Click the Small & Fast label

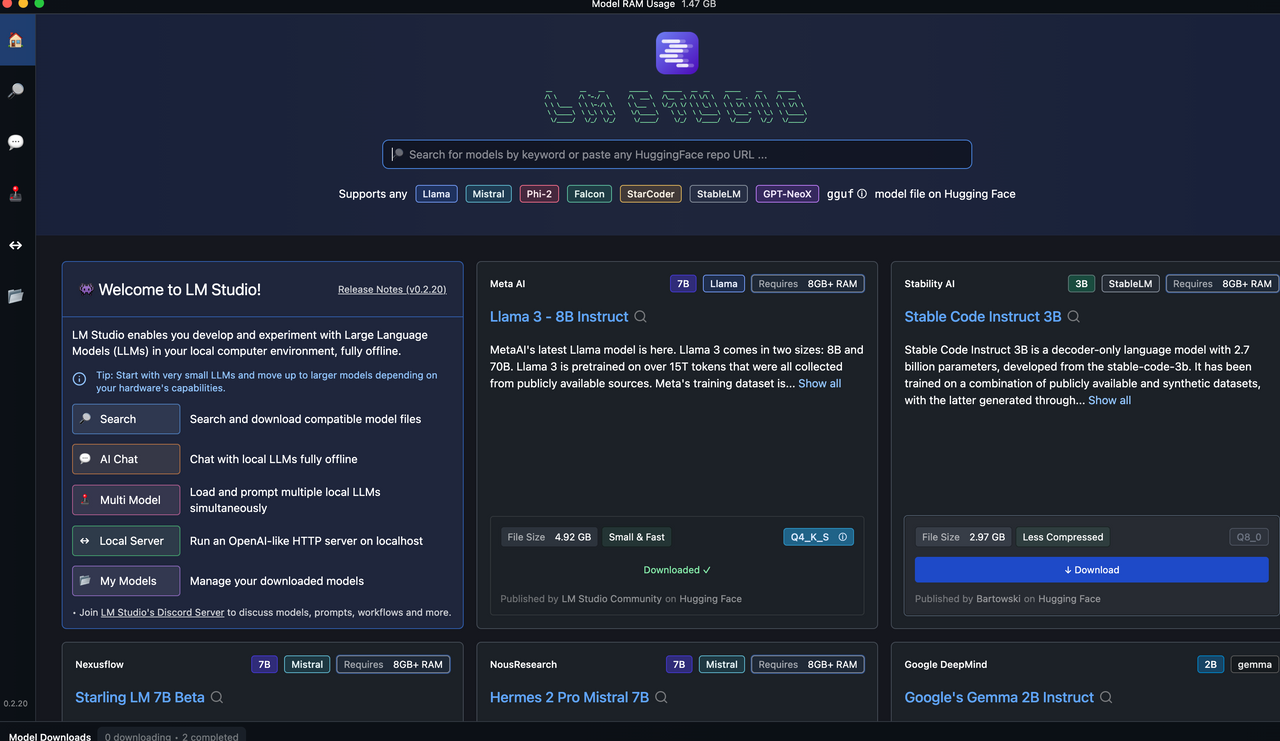click(x=637, y=537)
